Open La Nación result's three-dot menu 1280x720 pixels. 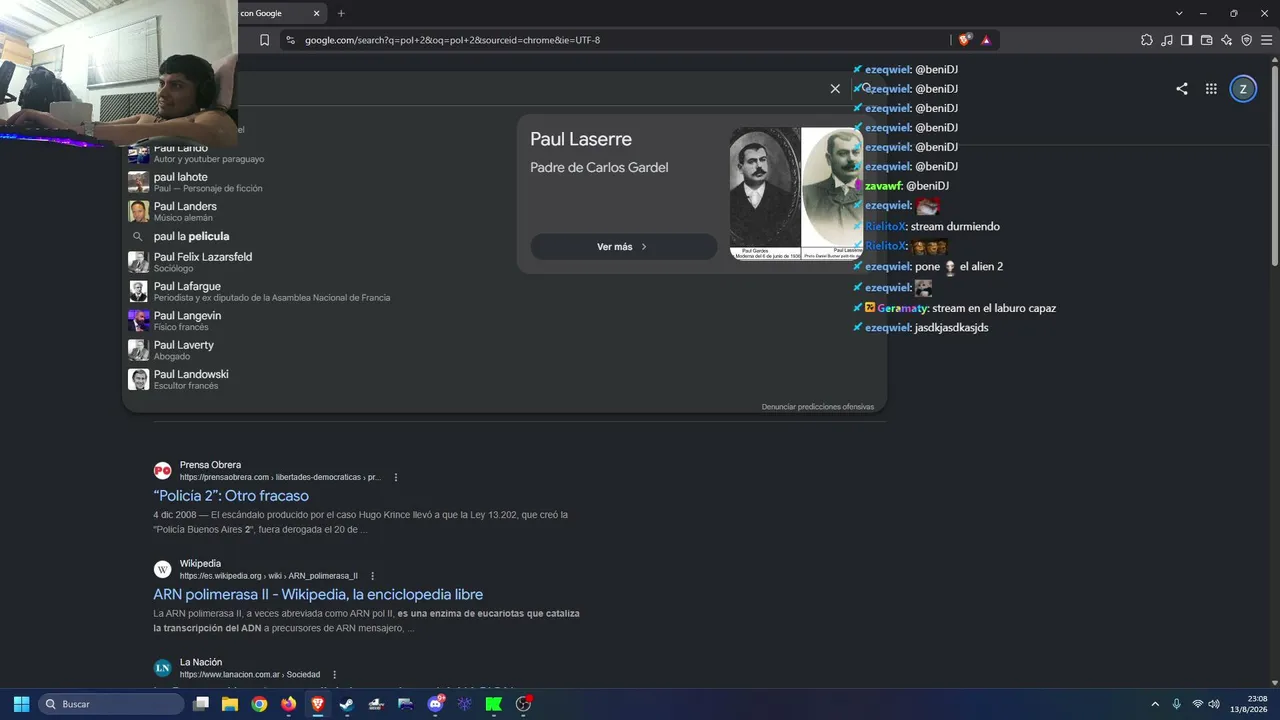pyautogui.click(x=334, y=675)
